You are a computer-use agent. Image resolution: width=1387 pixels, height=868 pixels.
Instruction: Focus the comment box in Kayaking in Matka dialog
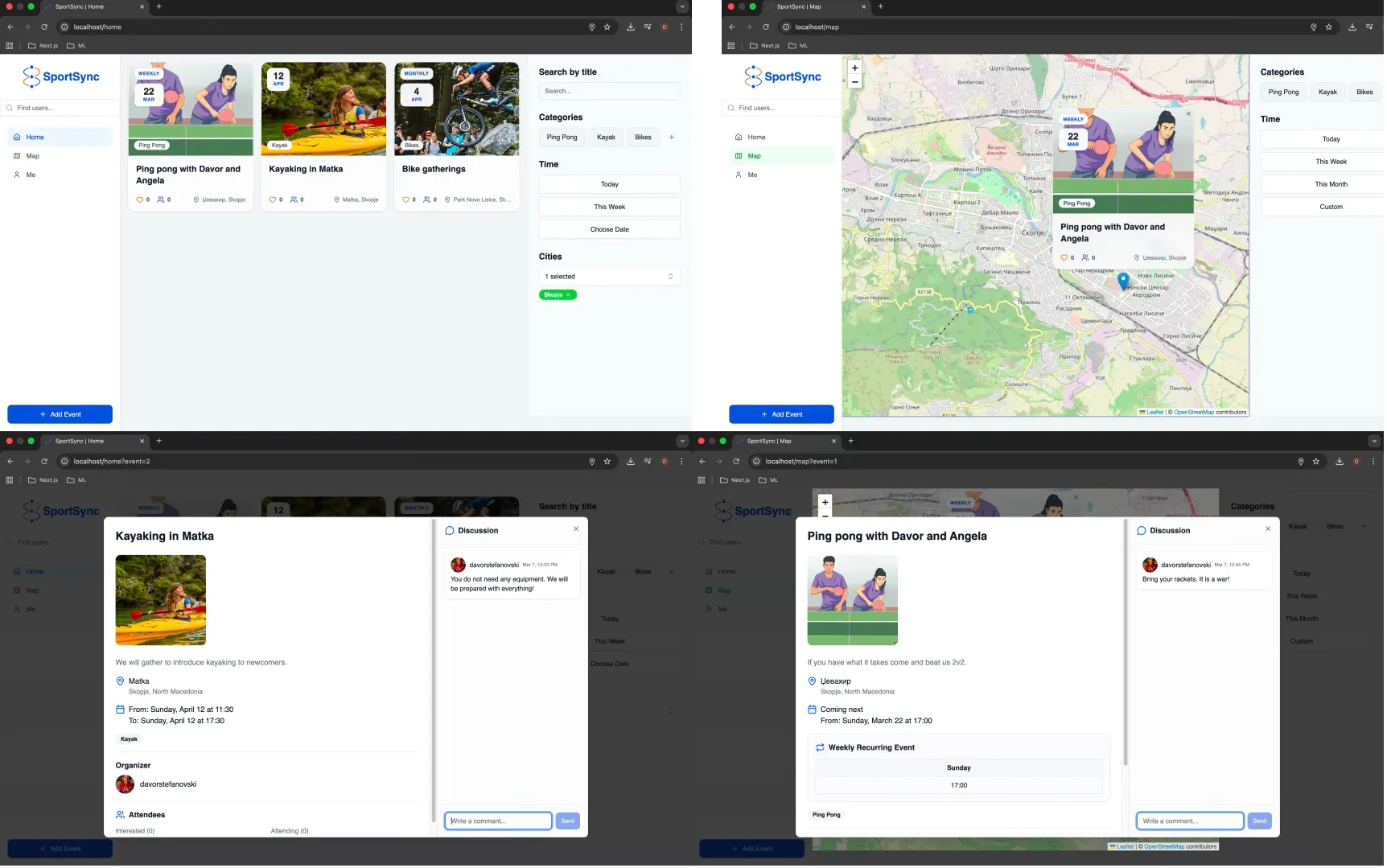click(x=500, y=822)
